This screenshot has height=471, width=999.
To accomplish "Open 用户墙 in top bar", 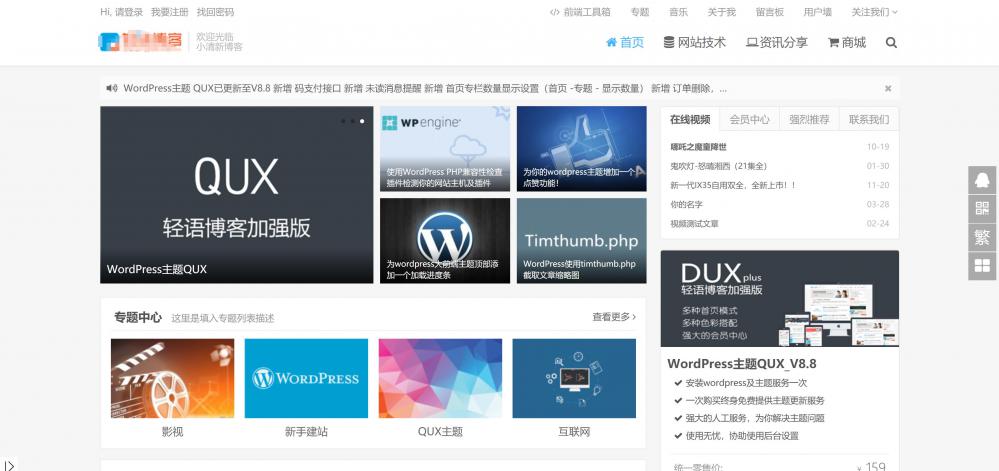I will [817, 12].
